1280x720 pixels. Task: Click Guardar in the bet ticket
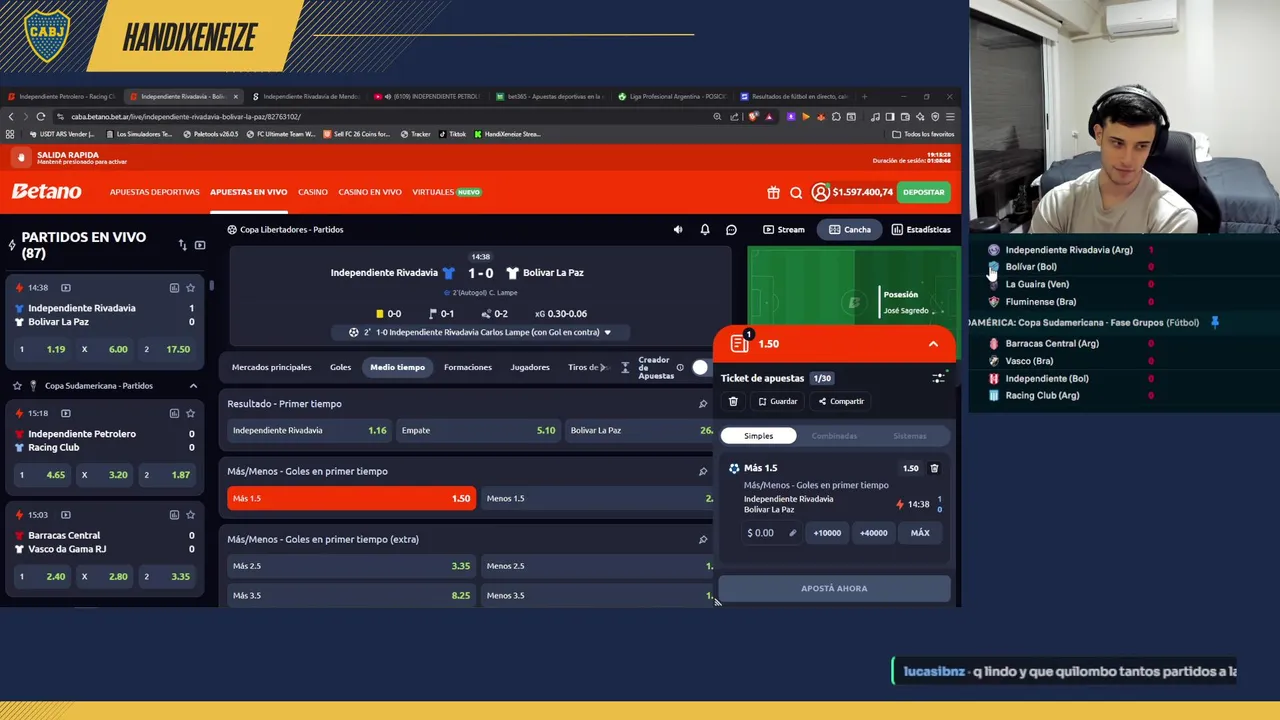(777, 401)
